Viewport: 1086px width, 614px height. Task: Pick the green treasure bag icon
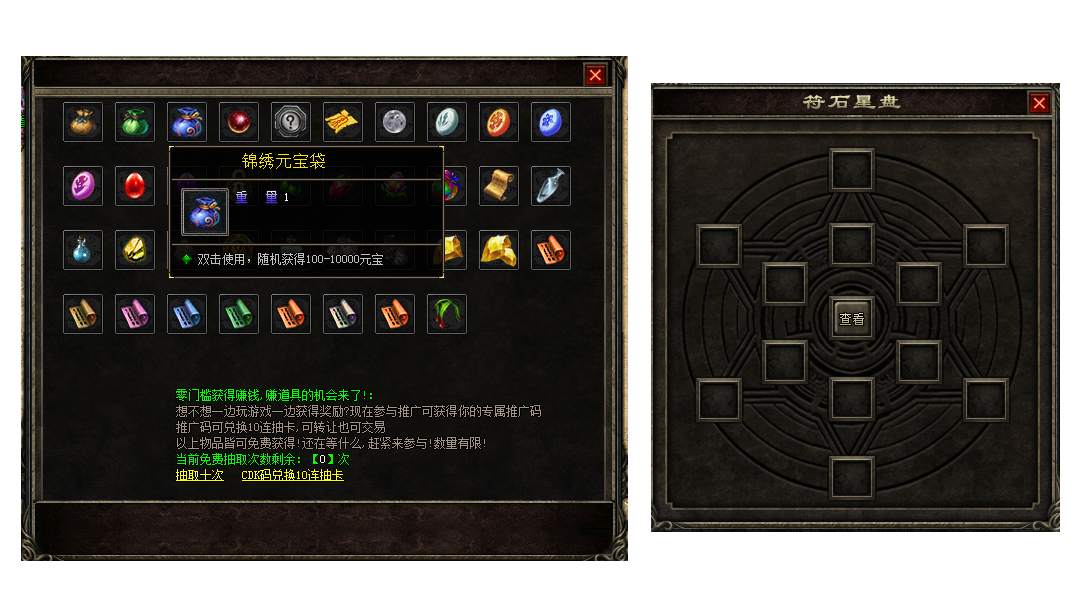(135, 122)
